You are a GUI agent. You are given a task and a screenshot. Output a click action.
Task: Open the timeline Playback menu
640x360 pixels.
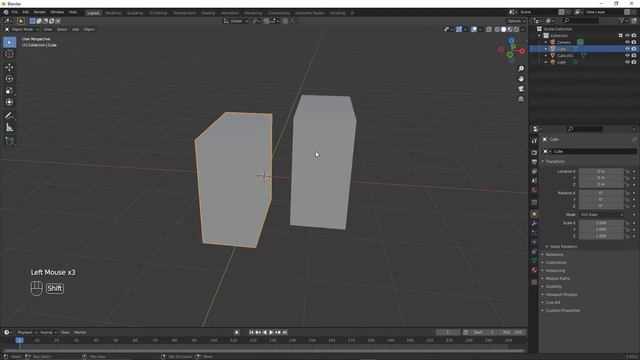(27, 332)
